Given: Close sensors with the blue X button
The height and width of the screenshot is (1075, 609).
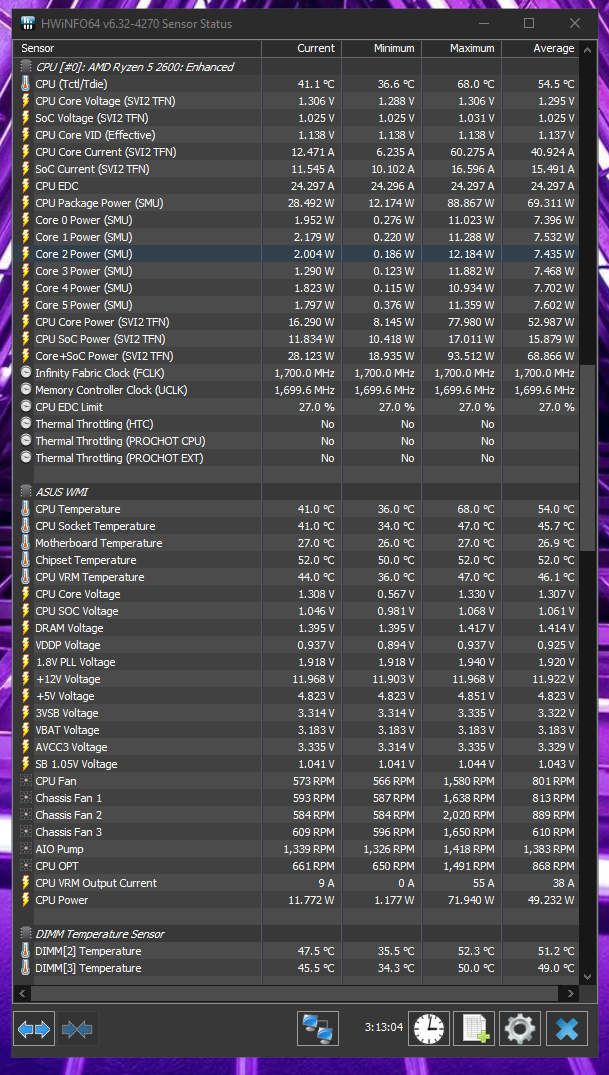Looking at the screenshot, I should [x=567, y=1029].
